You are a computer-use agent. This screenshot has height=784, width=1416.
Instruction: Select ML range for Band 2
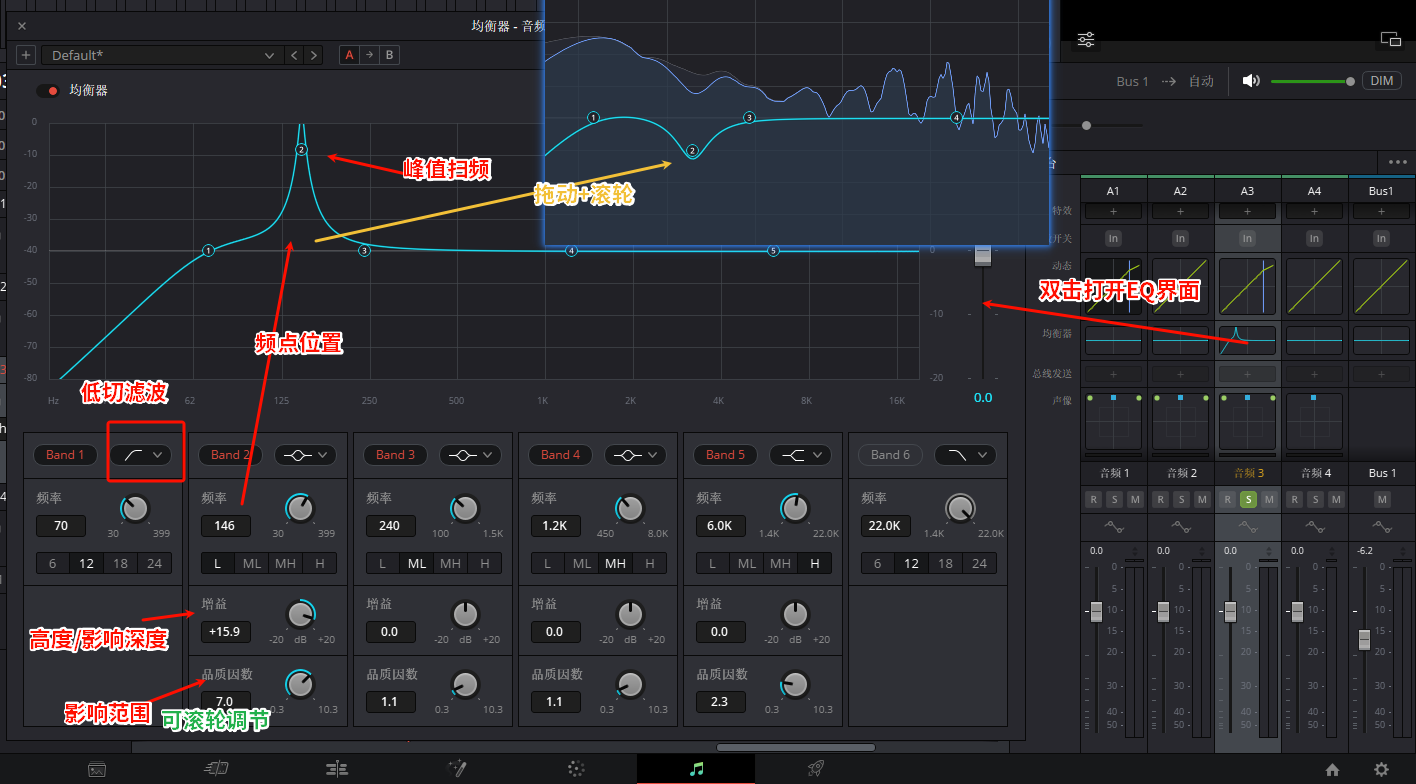click(x=252, y=563)
